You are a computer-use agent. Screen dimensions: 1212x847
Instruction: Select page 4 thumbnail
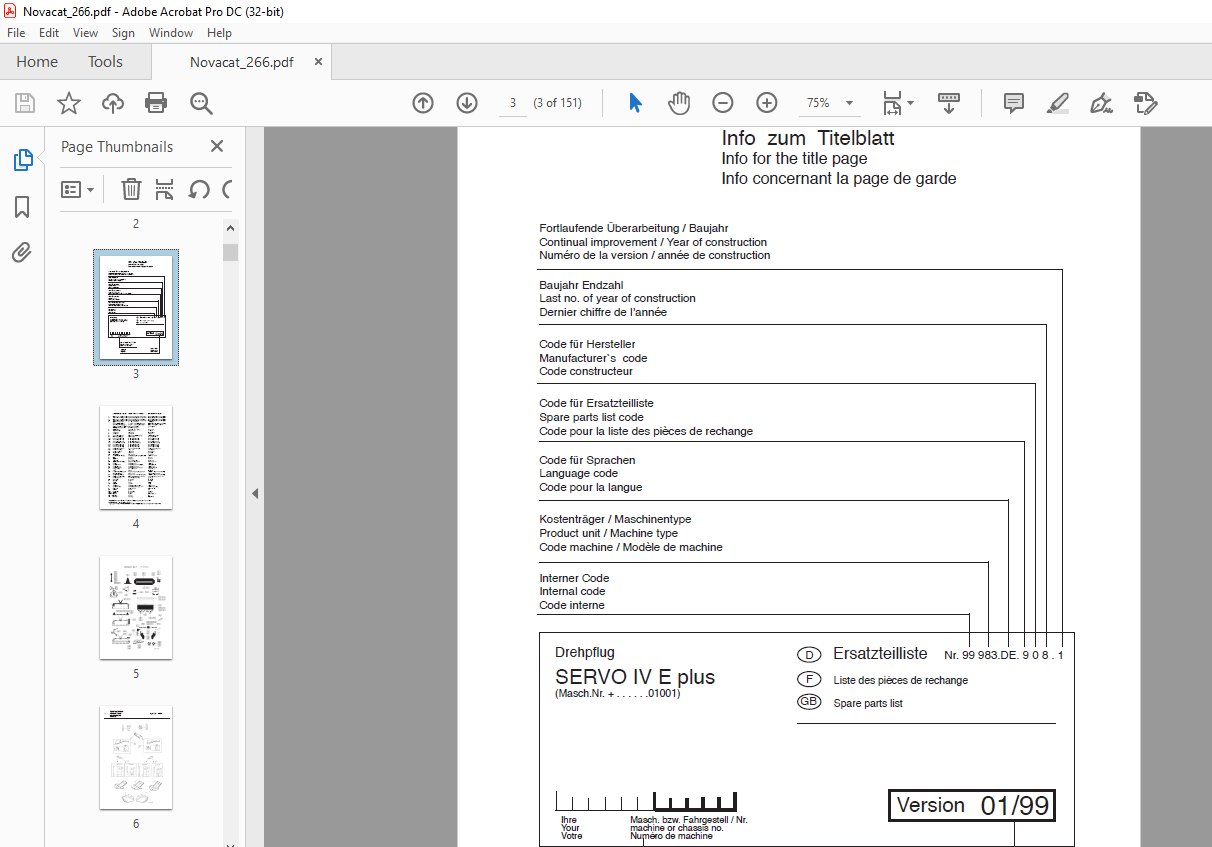(x=136, y=457)
